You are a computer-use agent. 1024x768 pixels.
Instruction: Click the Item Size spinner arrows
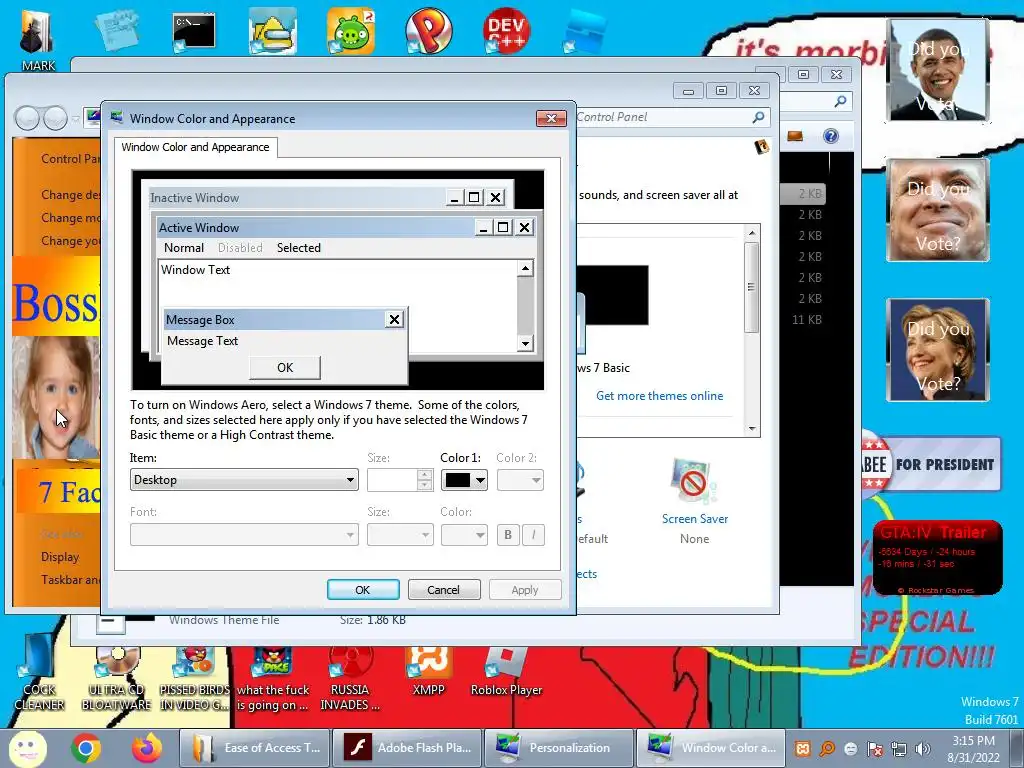click(x=424, y=480)
